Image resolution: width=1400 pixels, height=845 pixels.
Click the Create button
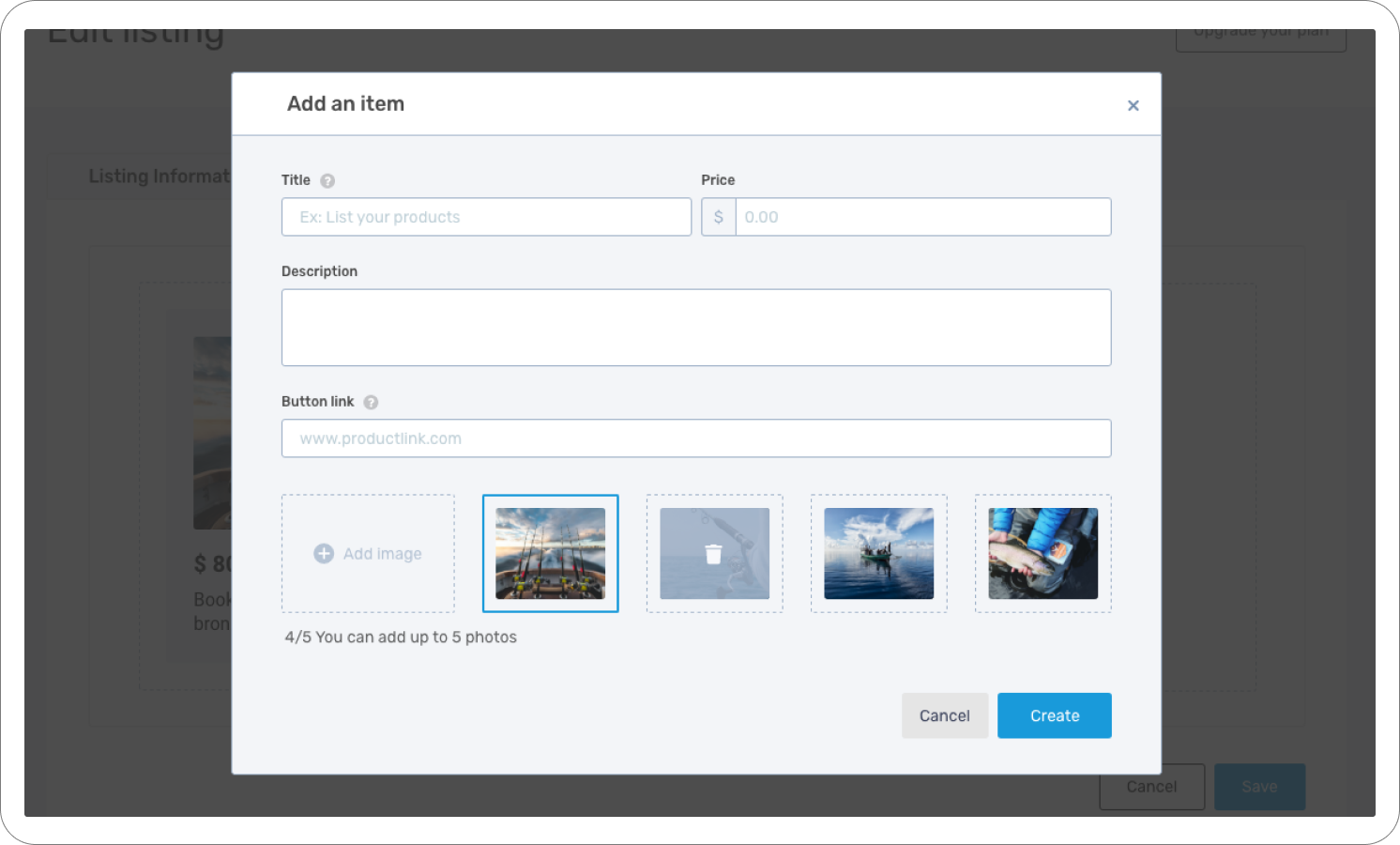pyautogui.click(x=1054, y=714)
